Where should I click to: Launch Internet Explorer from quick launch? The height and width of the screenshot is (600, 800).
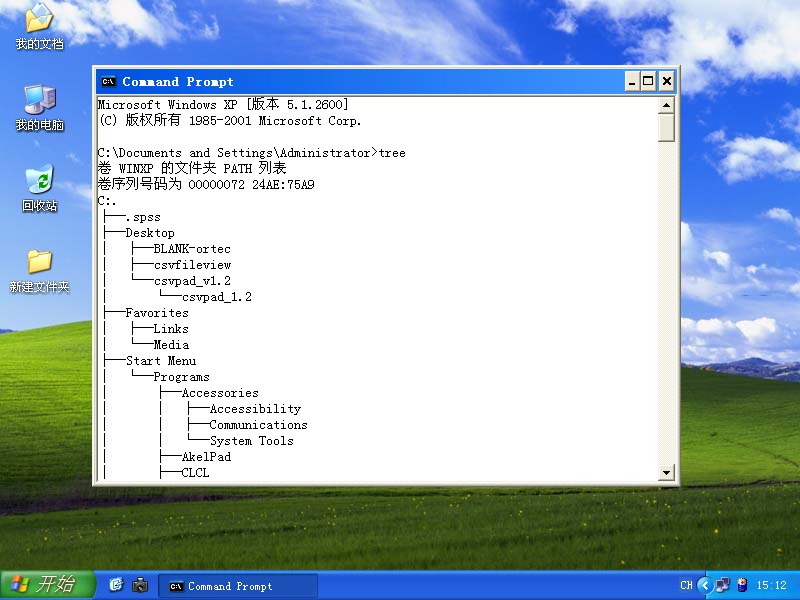click(116, 585)
